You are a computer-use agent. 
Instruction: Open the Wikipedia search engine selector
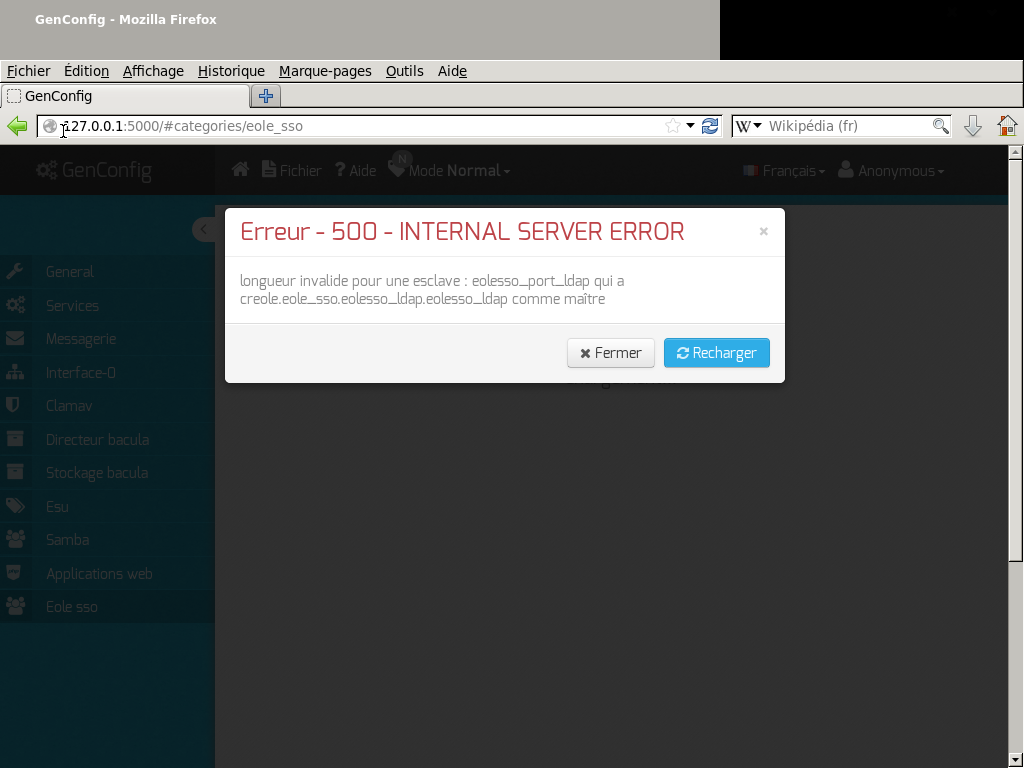tap(749, 126)
